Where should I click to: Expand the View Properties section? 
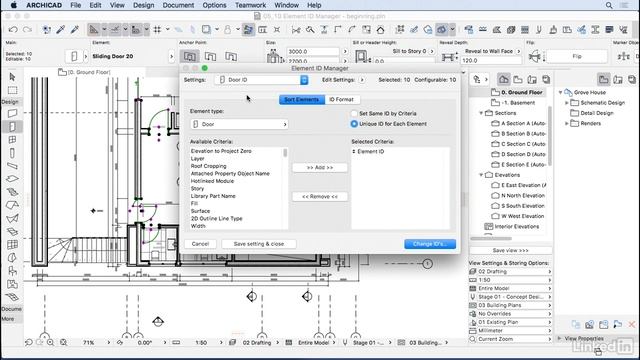560,338
